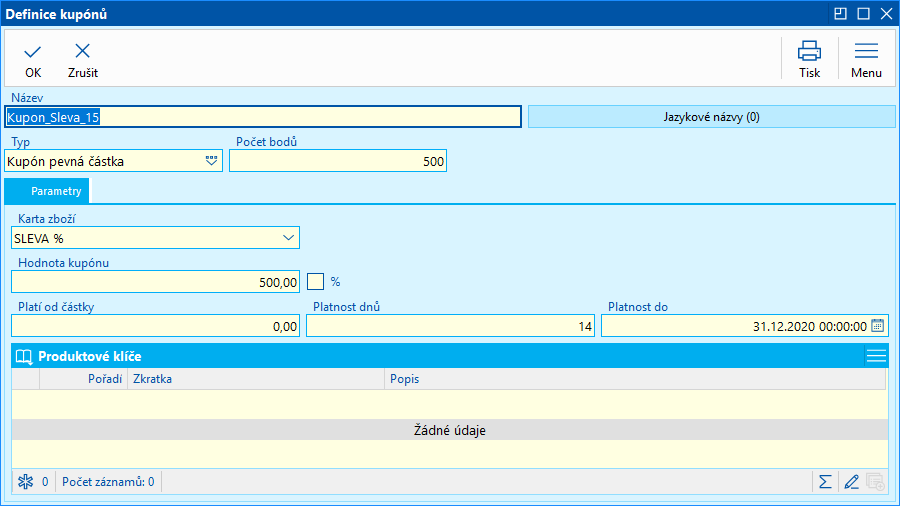The width and height of the screenshot is (900, 506).
Task: Click the asterisk icon in status bar
Action: click(25, 482)
